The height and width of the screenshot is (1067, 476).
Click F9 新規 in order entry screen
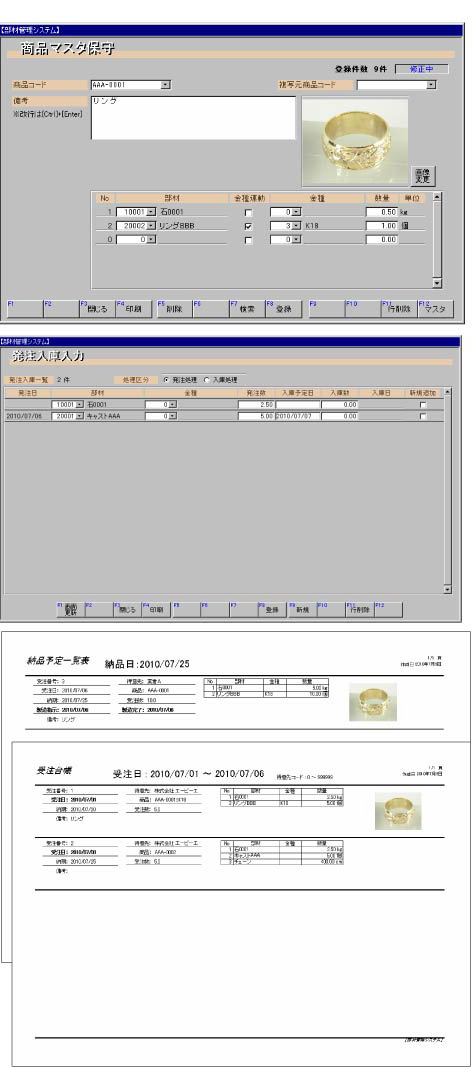click(301, 610)
